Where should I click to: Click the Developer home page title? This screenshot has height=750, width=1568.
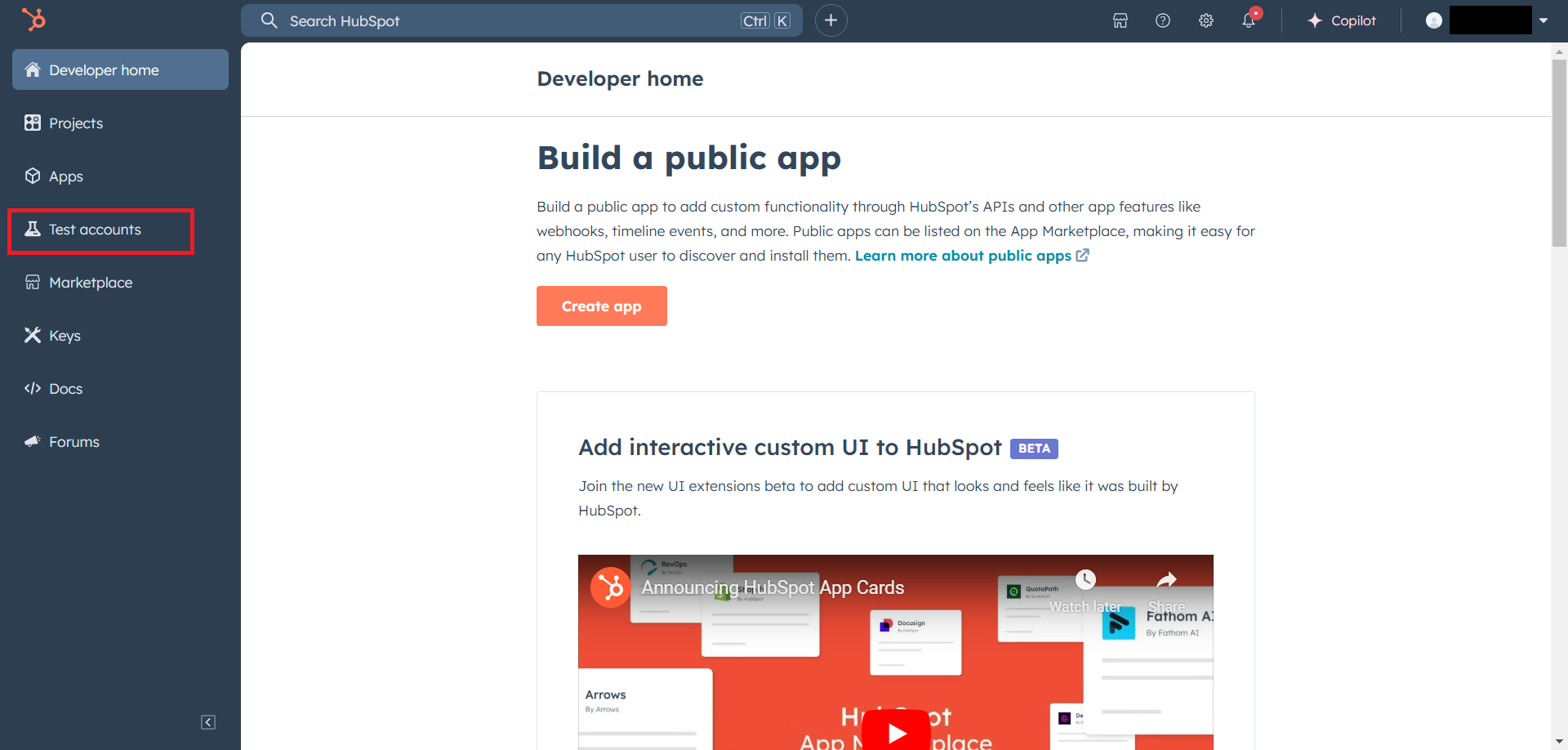tap(620, 79)
